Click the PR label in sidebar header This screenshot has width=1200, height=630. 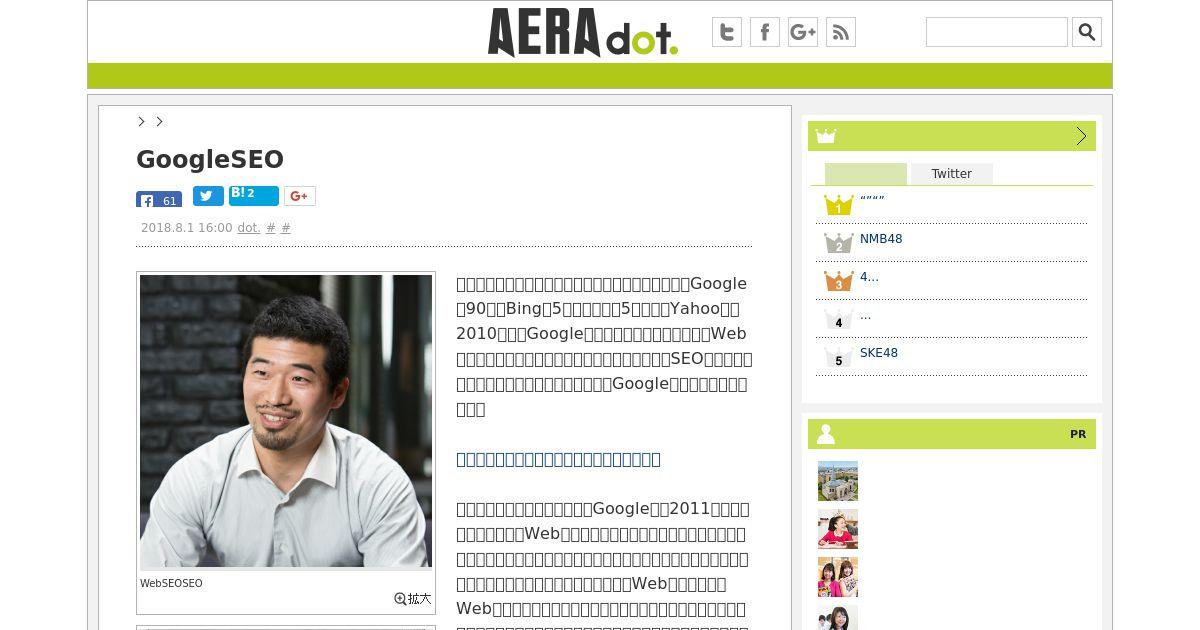tap(1078, 434)
